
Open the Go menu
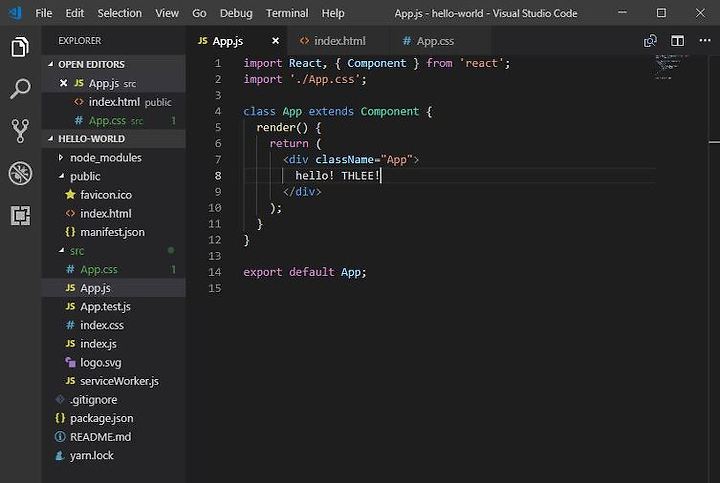199,13
